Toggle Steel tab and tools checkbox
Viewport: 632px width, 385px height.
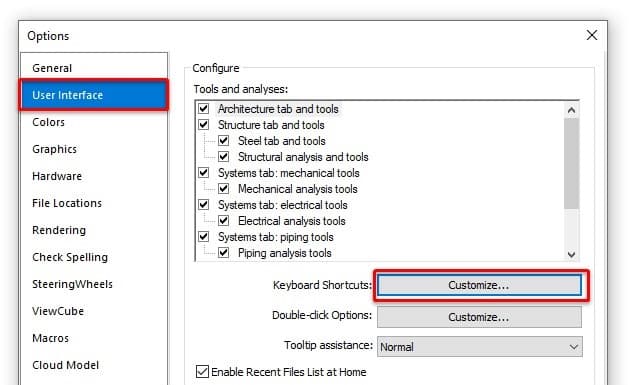click(x=223, y=141)
